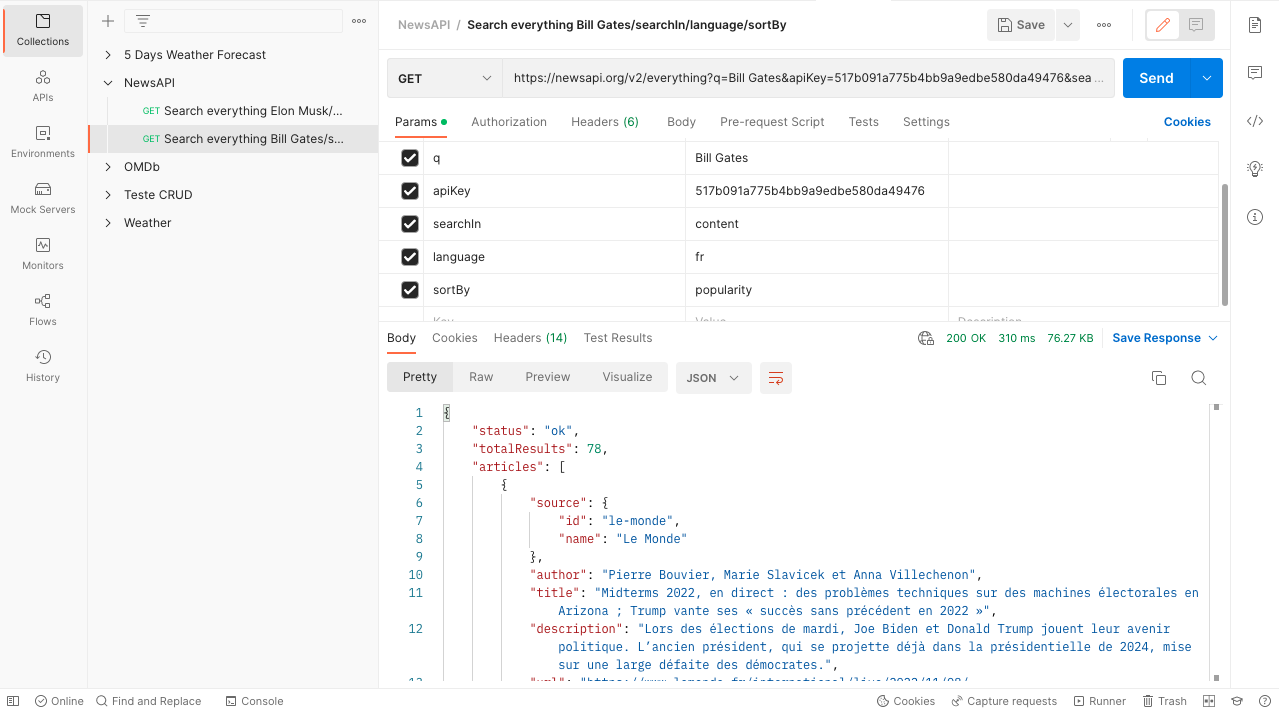Open the Documentation panel on the right sidebar
Image resolution: width=1279 pixels, height=713 pixels.
(1254, 25)
